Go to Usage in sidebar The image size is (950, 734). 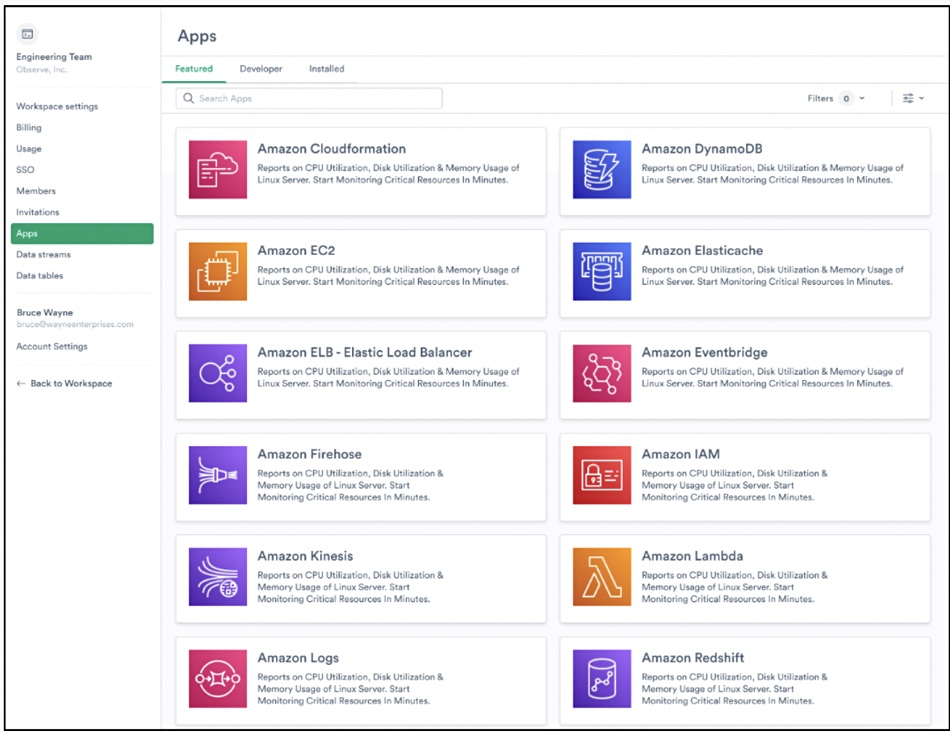pyautogui.click(x=29, y=149)
